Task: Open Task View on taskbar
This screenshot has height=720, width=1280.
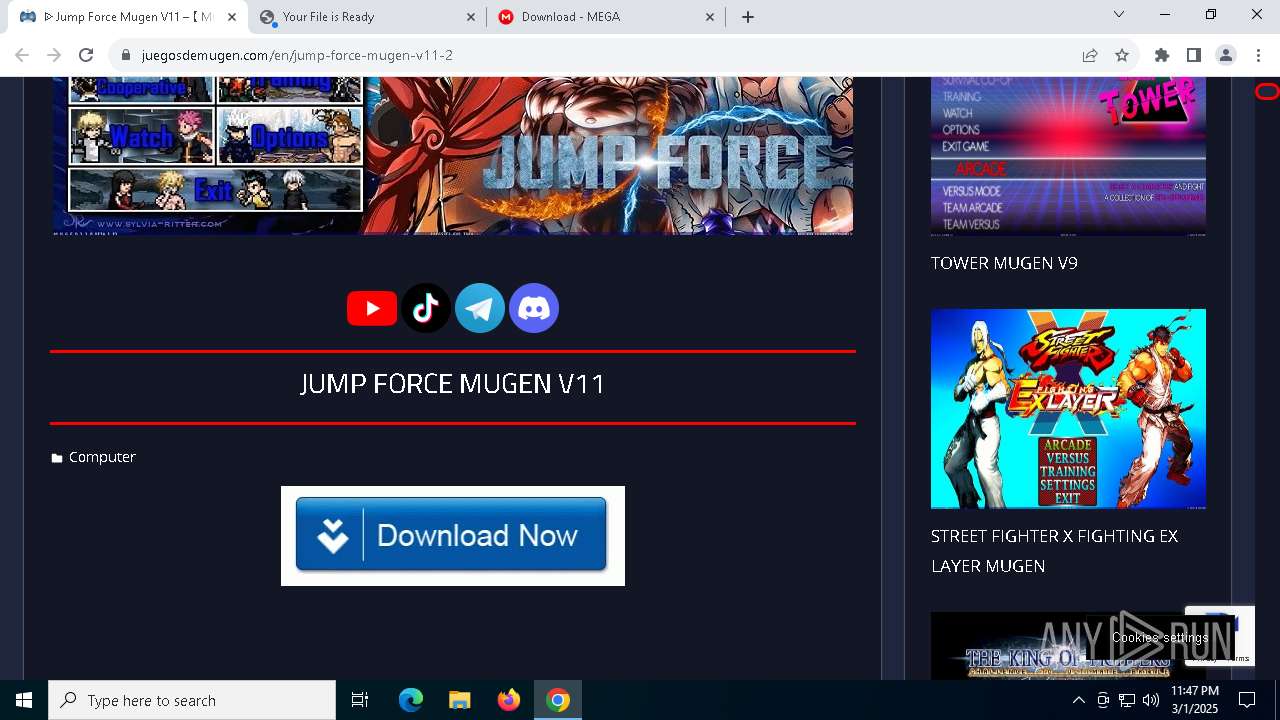Action: pyautogui.click(x=360, y=700)
